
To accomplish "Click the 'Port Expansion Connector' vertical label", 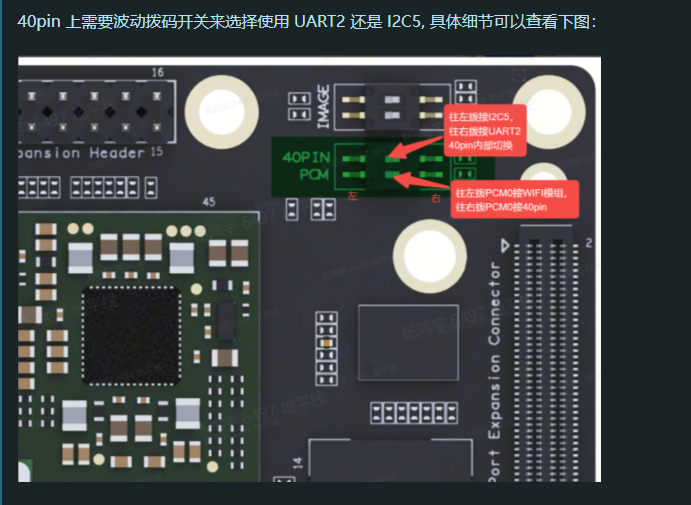I will 494,371.
